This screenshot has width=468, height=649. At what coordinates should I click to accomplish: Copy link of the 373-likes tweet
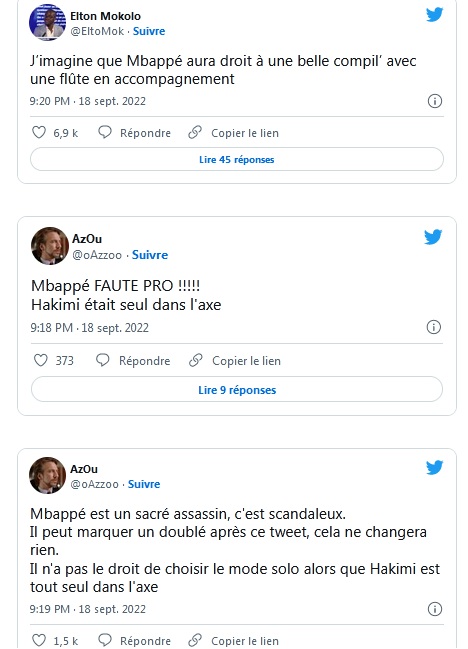click(x=235, y=361)
